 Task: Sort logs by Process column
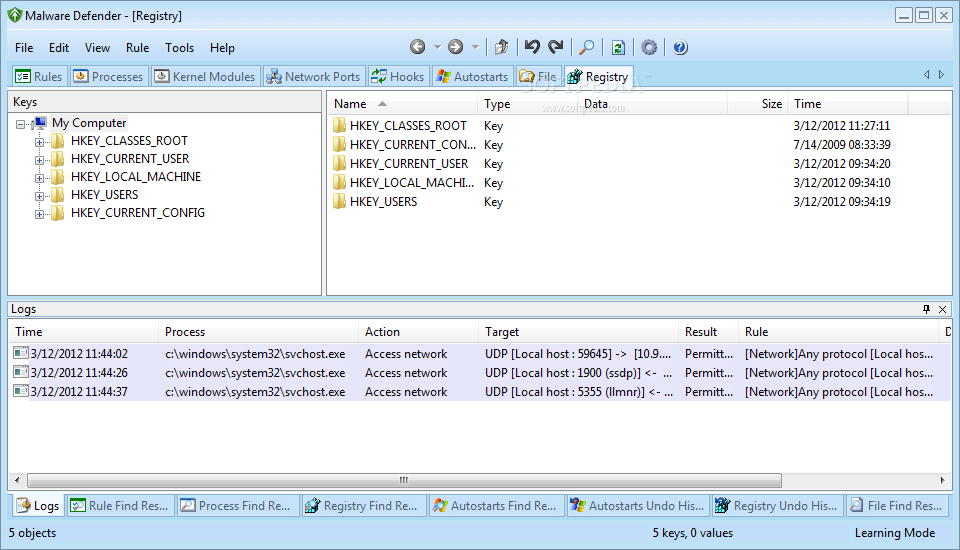pyautogui.click(x=258, y=332)
